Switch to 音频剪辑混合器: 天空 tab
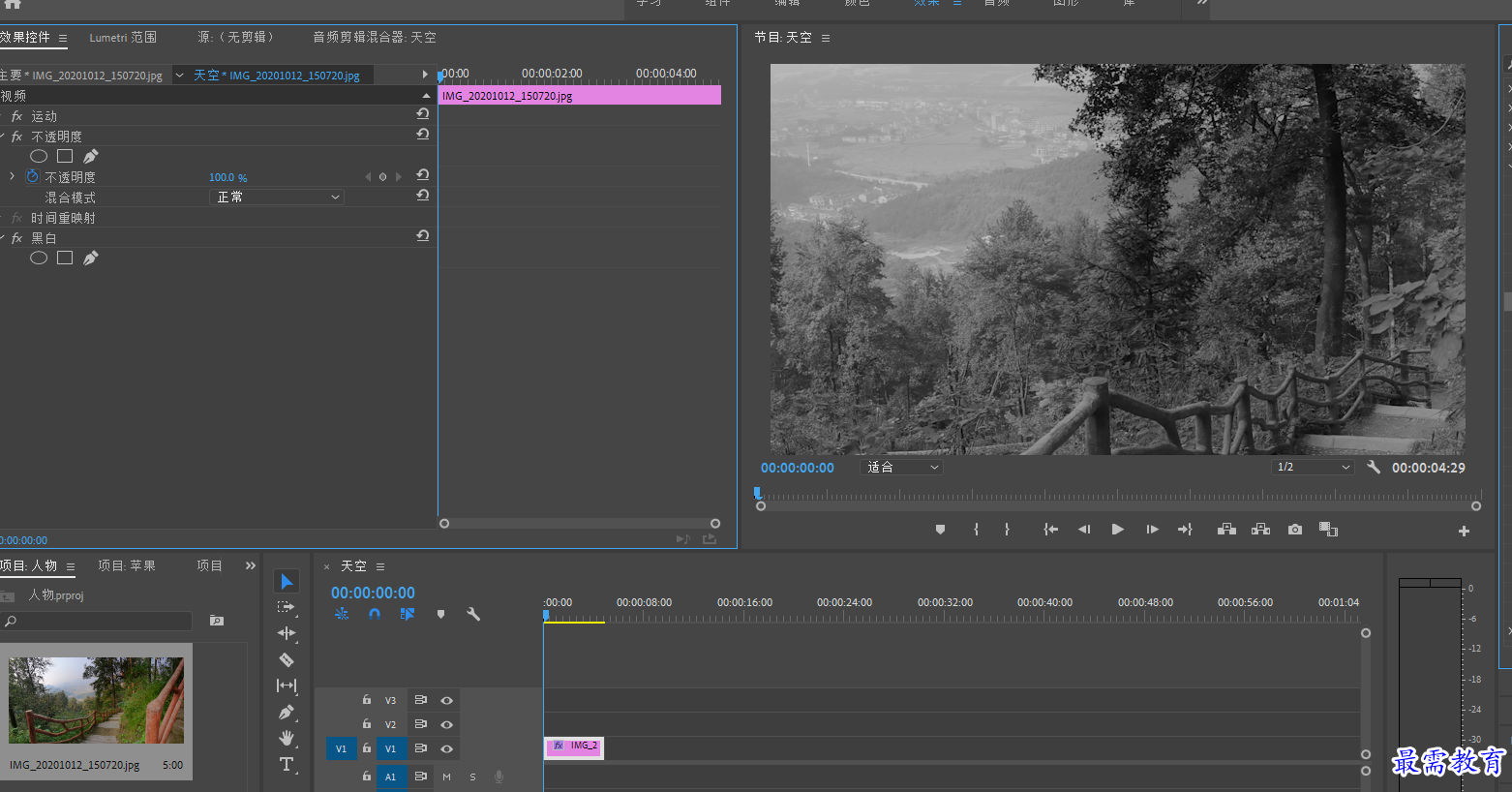Viewport: 1512px width, 792px height. pyautogui.click(x=375, y=38)
